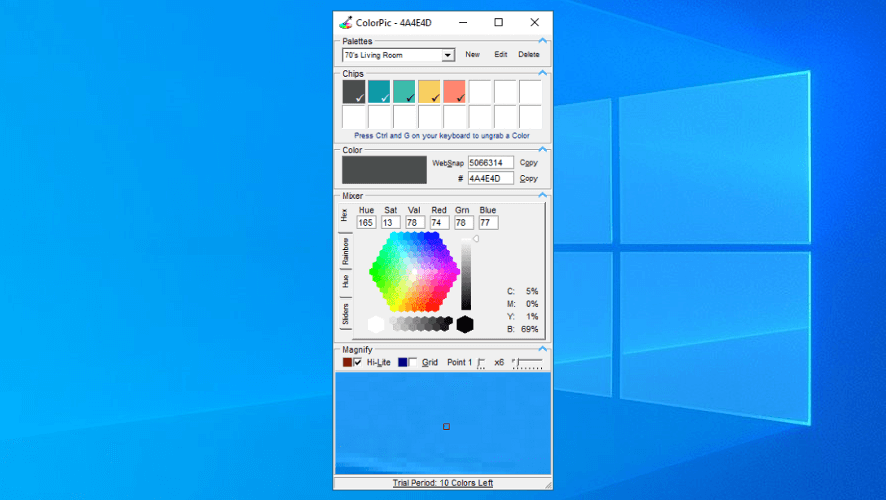
Task: Click the WebSnap label
Action: (448, 163)
